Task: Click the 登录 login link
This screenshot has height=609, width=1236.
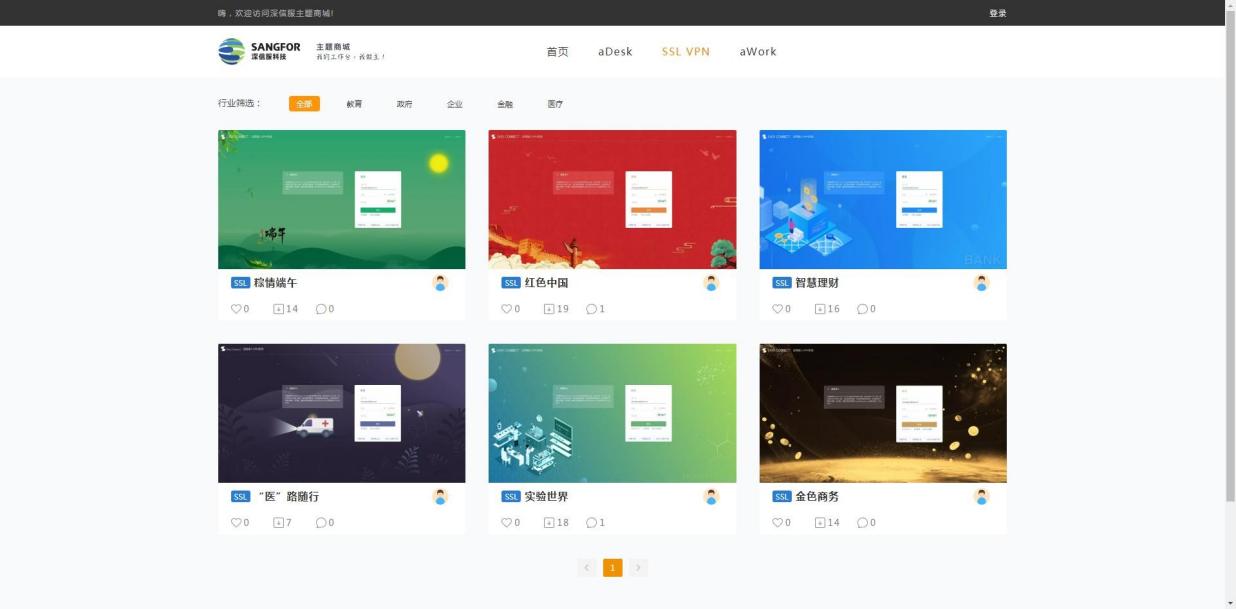Action: (x=997, y=13)
